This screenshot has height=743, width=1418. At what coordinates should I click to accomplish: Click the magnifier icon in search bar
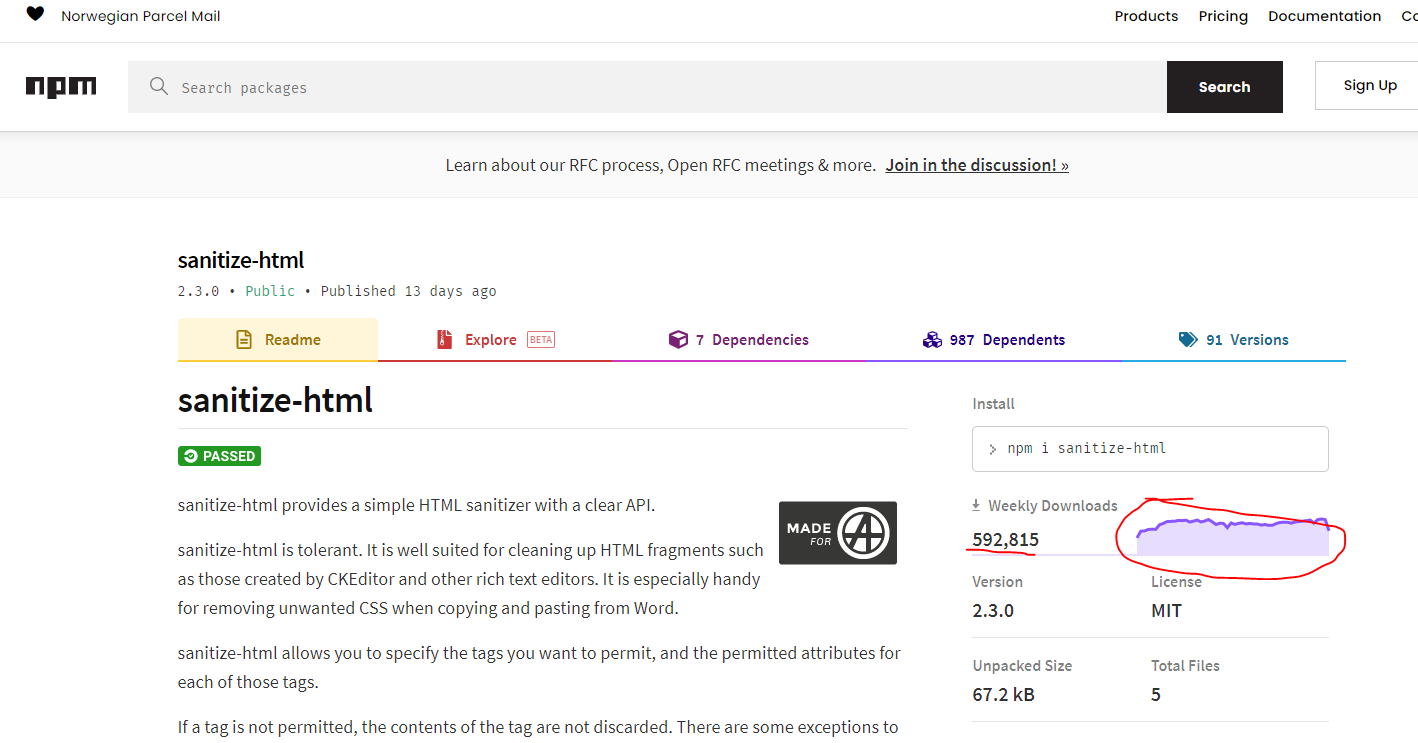[x=158, y=87]
